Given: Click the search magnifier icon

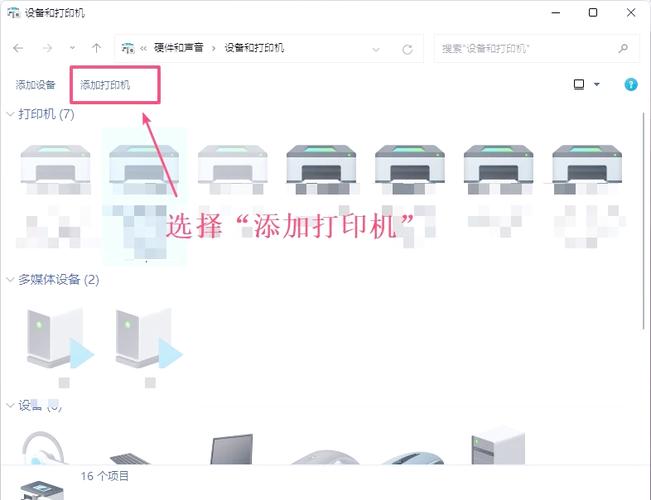Looking at the screenshot, I should (623, 49).
